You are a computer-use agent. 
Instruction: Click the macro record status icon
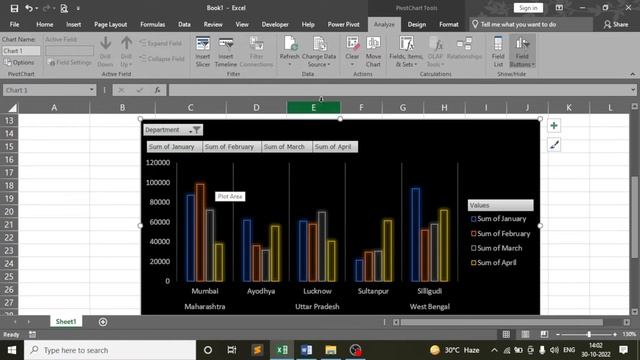click(32, 335)
